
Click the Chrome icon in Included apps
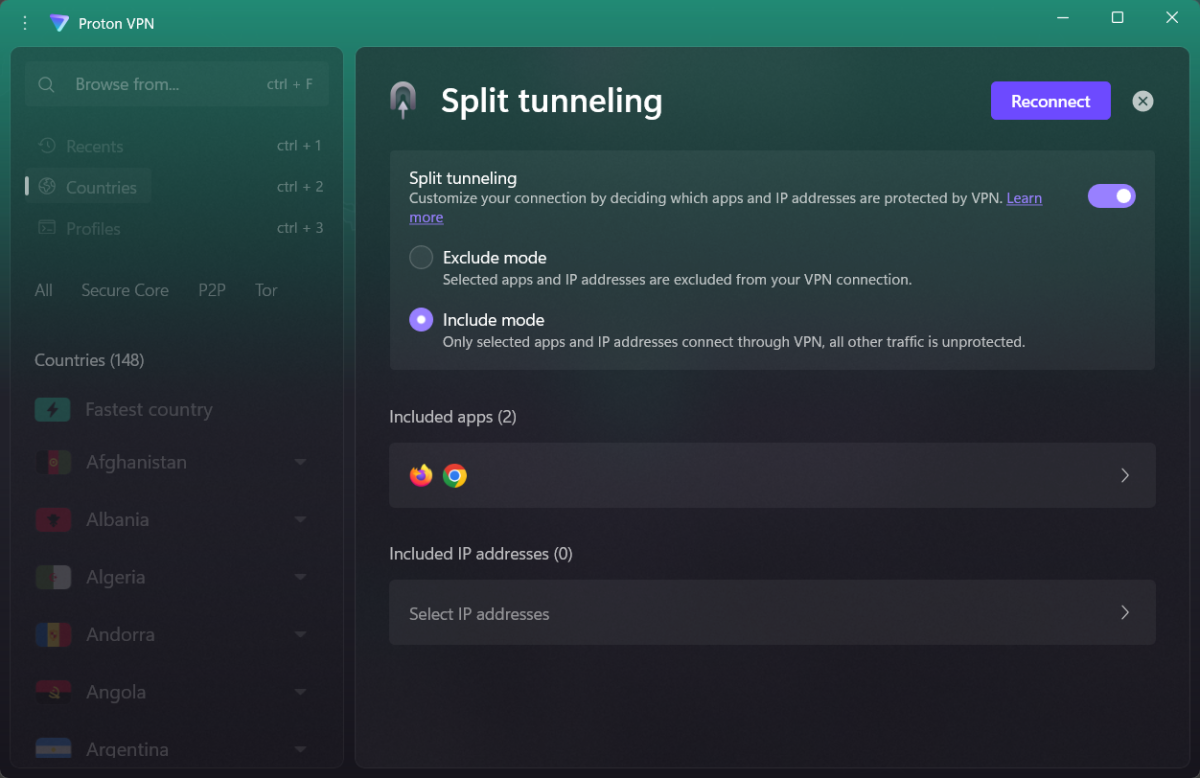[x=455, y=475]
